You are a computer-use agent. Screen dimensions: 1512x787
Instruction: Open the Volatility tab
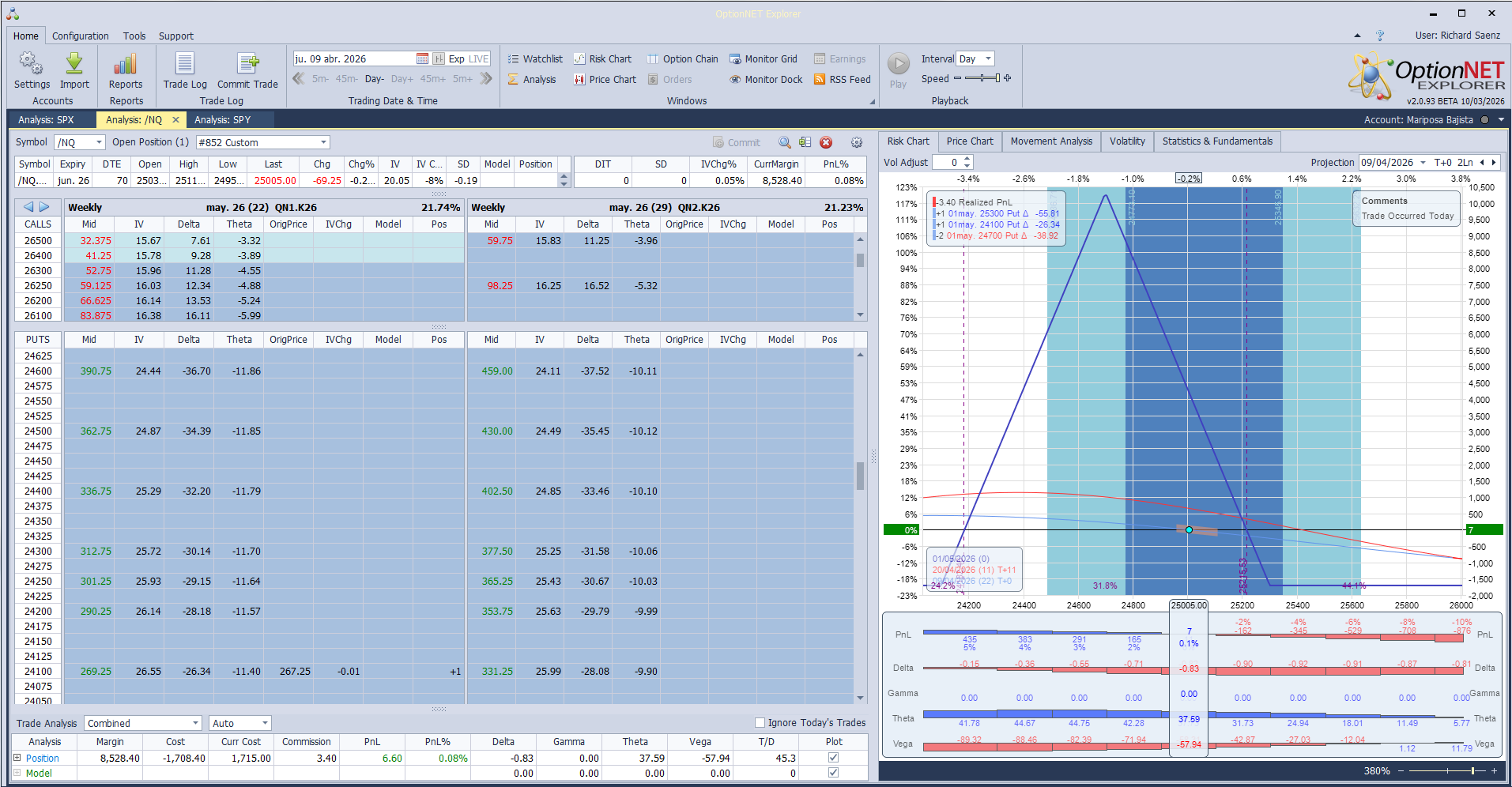(x=1127, y=141)
